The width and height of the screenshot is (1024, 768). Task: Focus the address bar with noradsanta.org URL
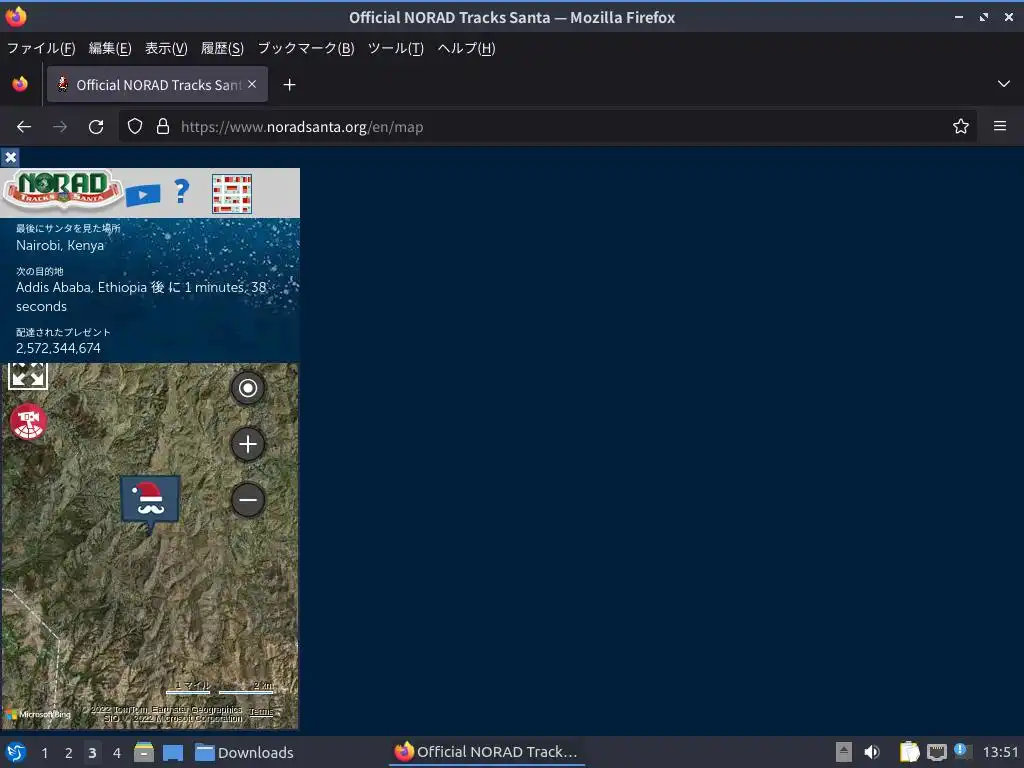tap(547, 127)
